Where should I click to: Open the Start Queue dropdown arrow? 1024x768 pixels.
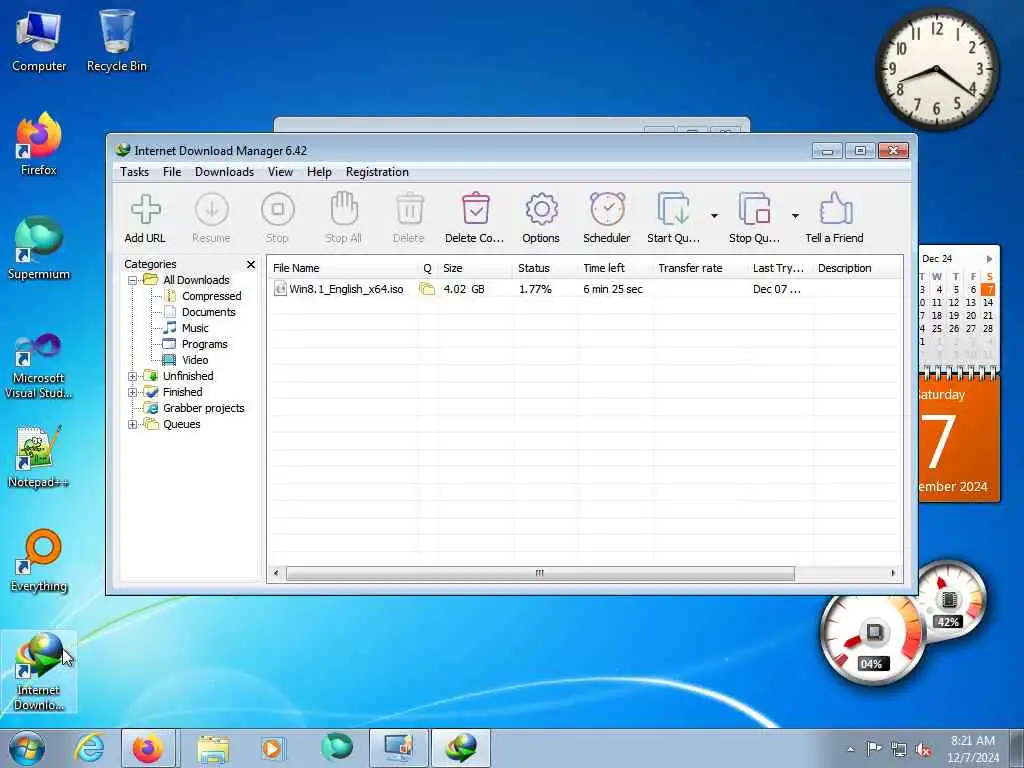(x=714, y=216)
